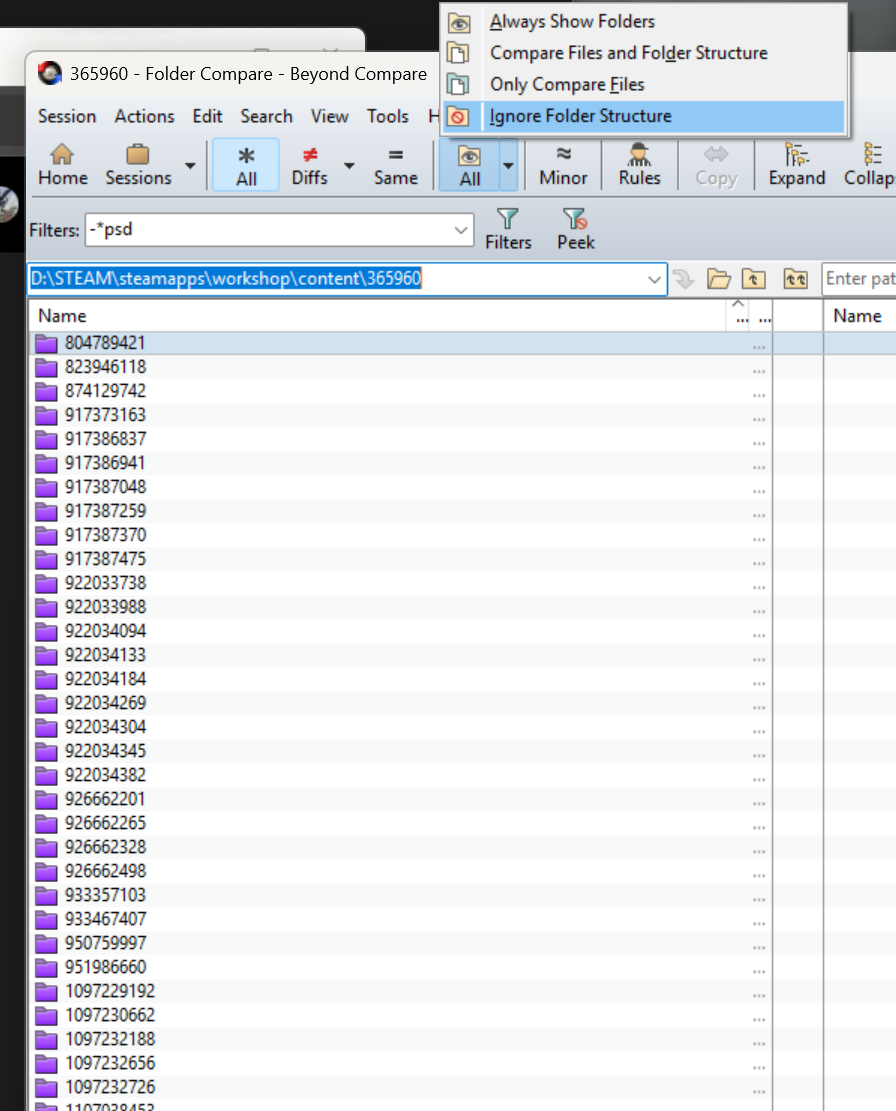Click the right side Enter path field
Image resolution: width=896 pixels, height=1111 pixels.
tap(859, 278)
